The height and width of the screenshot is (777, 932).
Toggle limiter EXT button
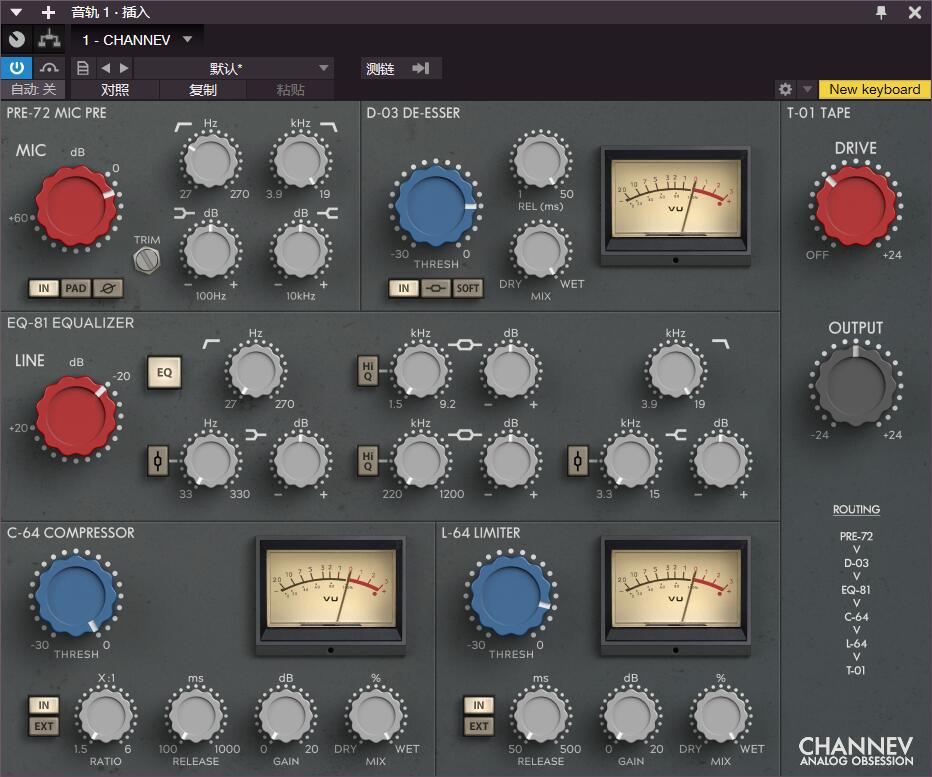pyautogui.click(x=478, y=726)
